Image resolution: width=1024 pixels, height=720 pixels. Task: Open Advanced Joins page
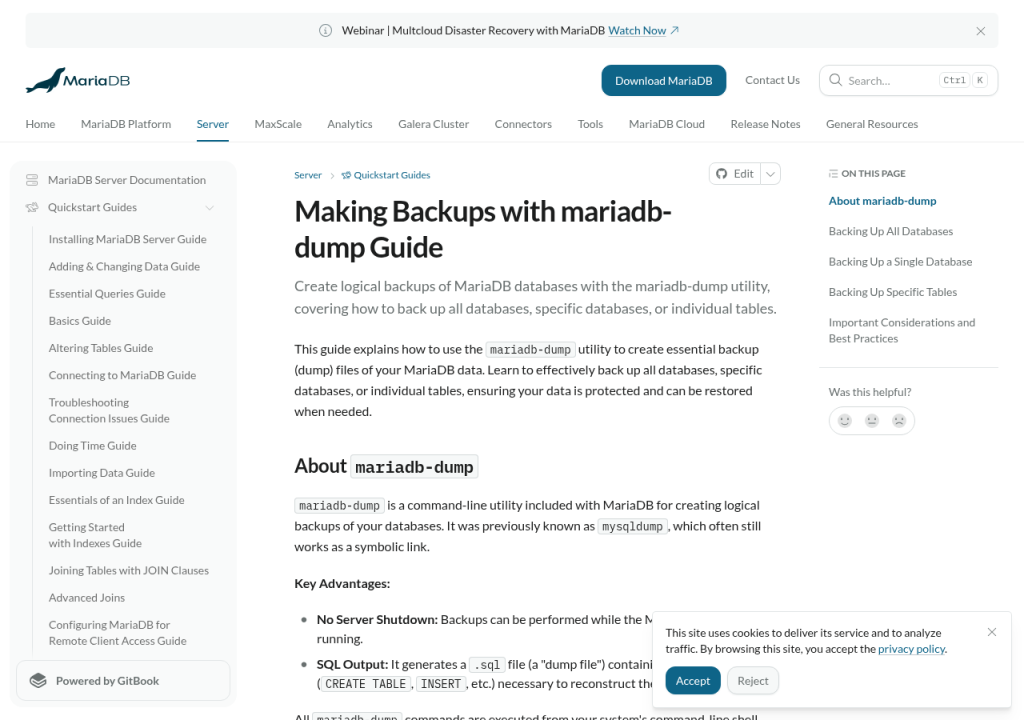click(87, 598)
